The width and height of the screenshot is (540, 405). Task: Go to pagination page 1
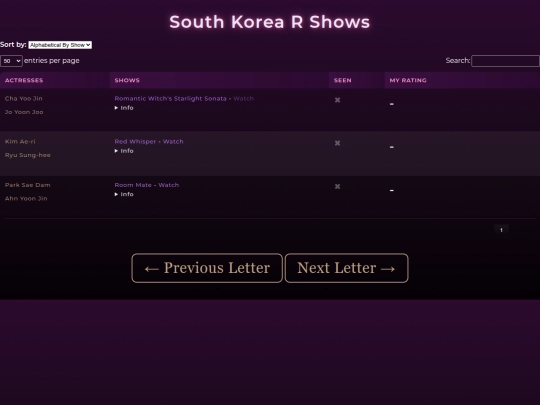tap(501, 230)
